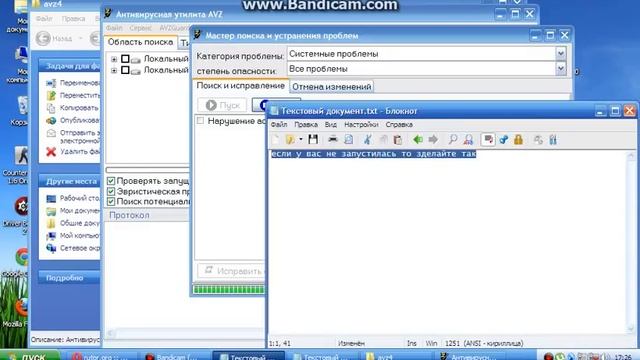Click the blue link icon in Блокнот toolbar

pyautogui.click(x=503, y=140)
